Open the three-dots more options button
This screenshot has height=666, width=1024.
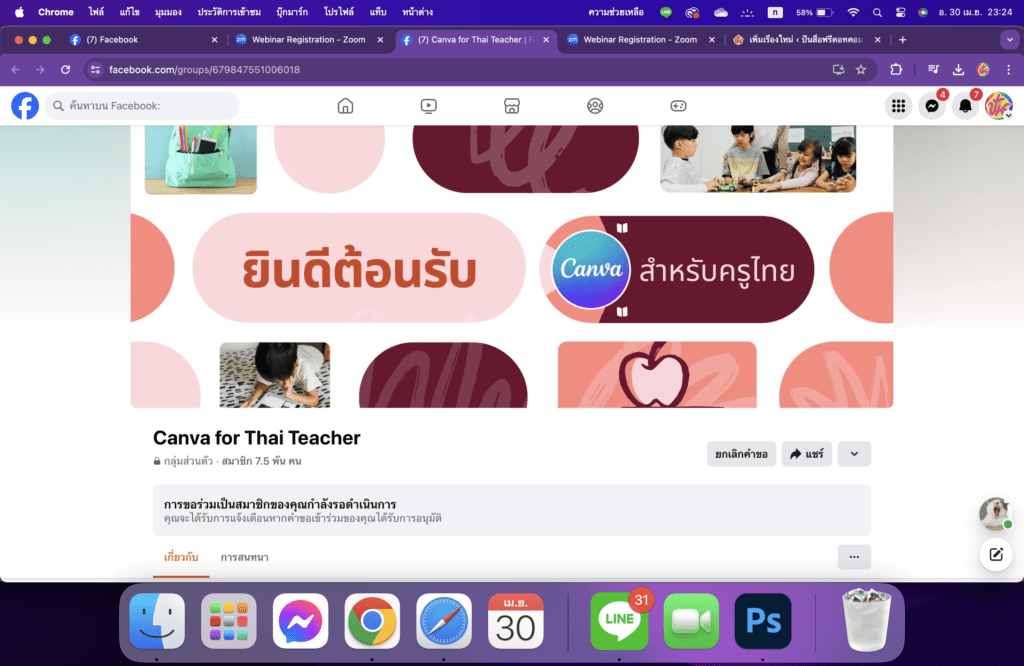pyautogui.click(x=854, y=557)
